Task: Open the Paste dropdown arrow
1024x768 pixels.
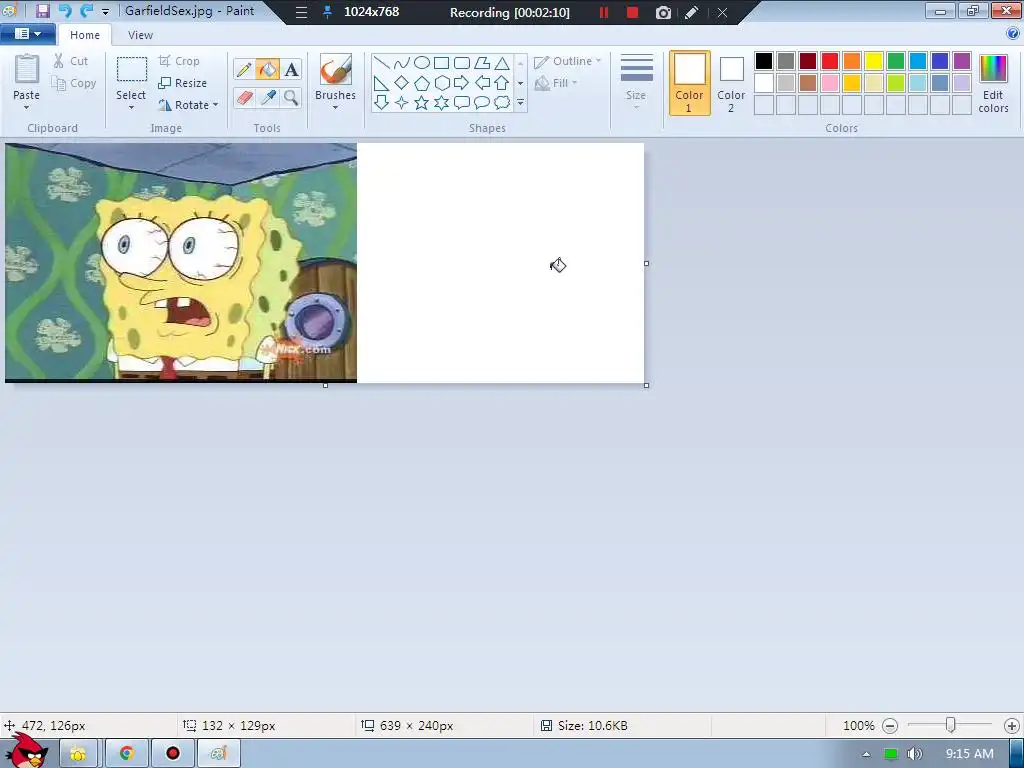Action: pyautogui.click(x=27, y=107)
